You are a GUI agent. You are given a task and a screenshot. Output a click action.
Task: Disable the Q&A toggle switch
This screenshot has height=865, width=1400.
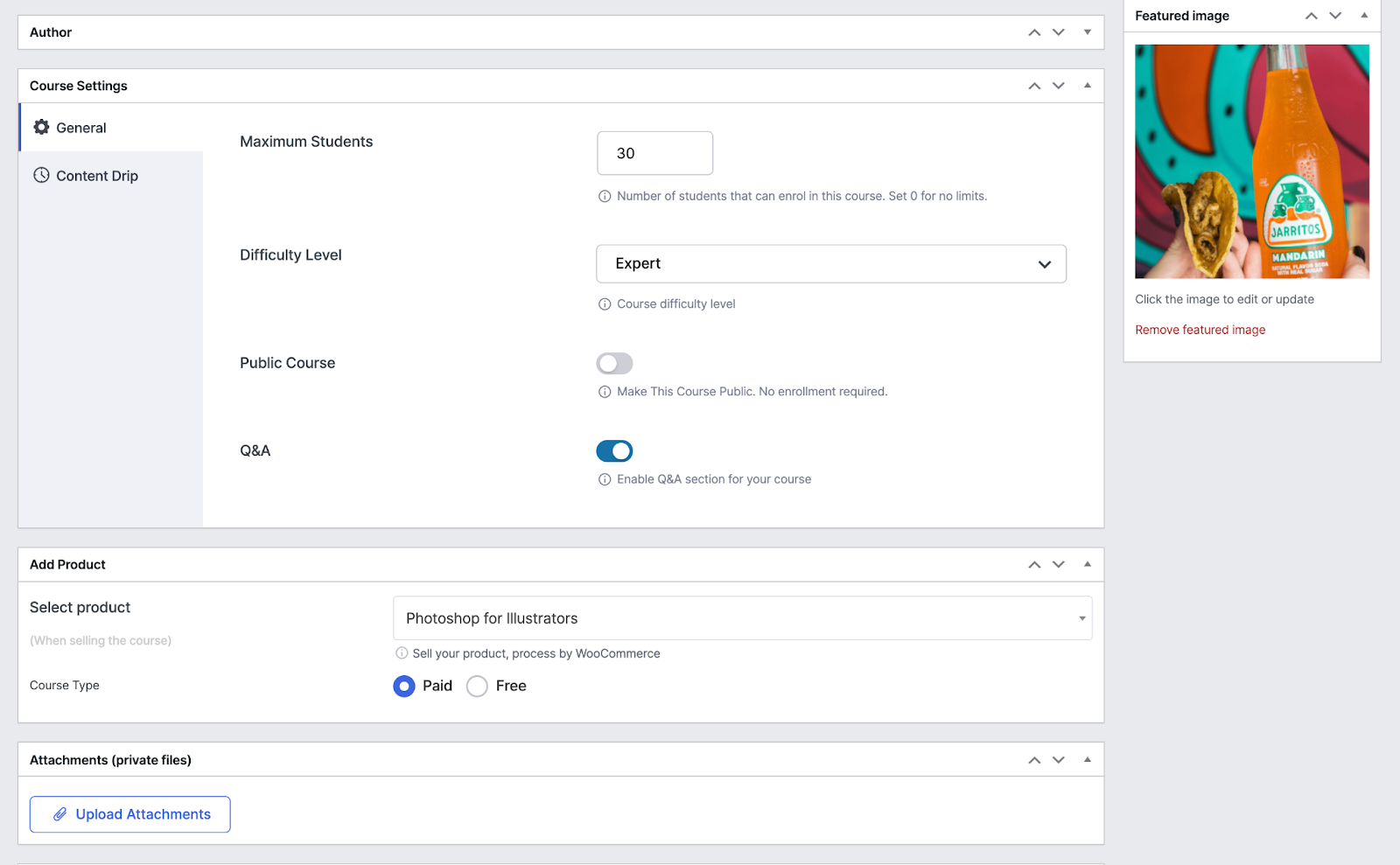point(614,451)
